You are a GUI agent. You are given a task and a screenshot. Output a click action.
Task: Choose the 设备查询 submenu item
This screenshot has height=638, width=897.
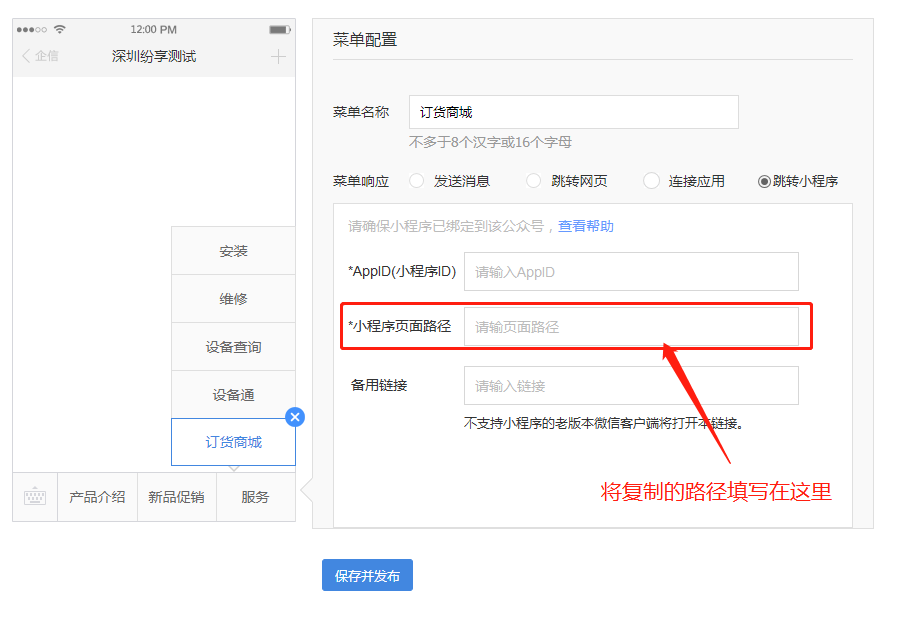pyautogui.click(x=233, y=347)
